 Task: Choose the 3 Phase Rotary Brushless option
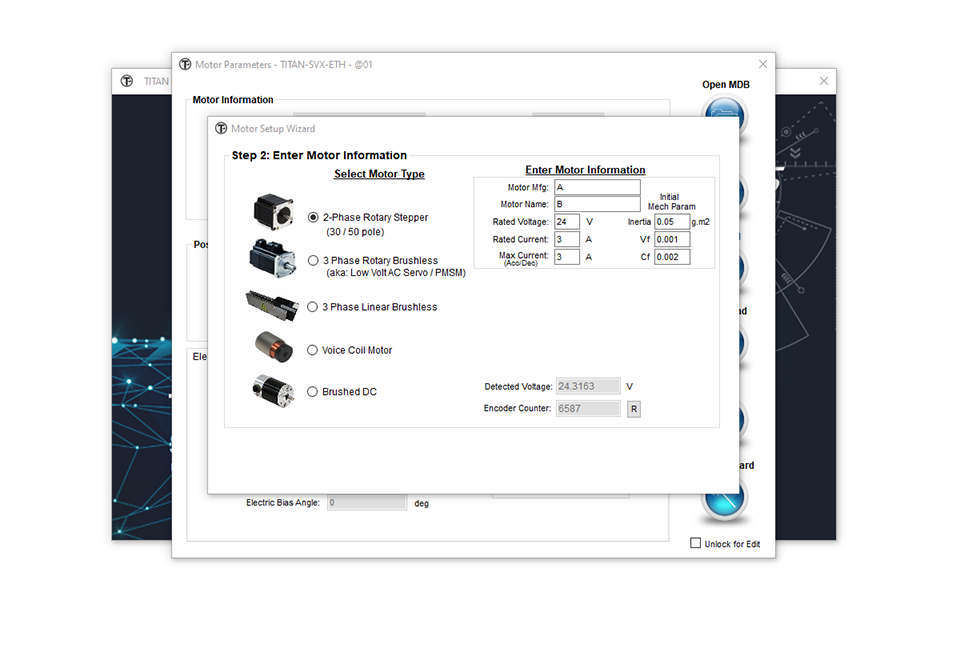(314, 260)
